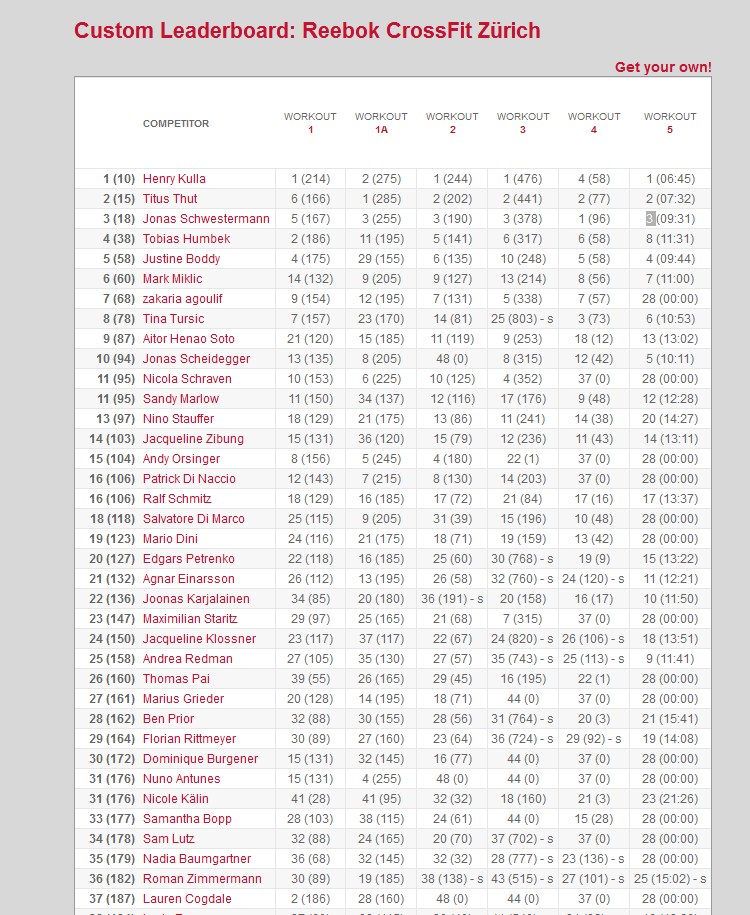Sort by Workout 1 column header

(311, 123)
